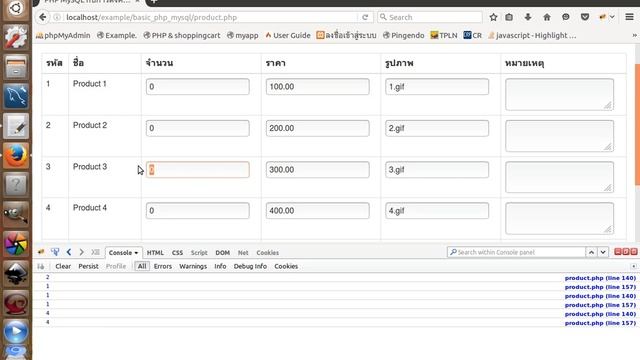640x360 pixels.
Task: Open the chat smiley icon in toolbar
Action: pos(566,17)
